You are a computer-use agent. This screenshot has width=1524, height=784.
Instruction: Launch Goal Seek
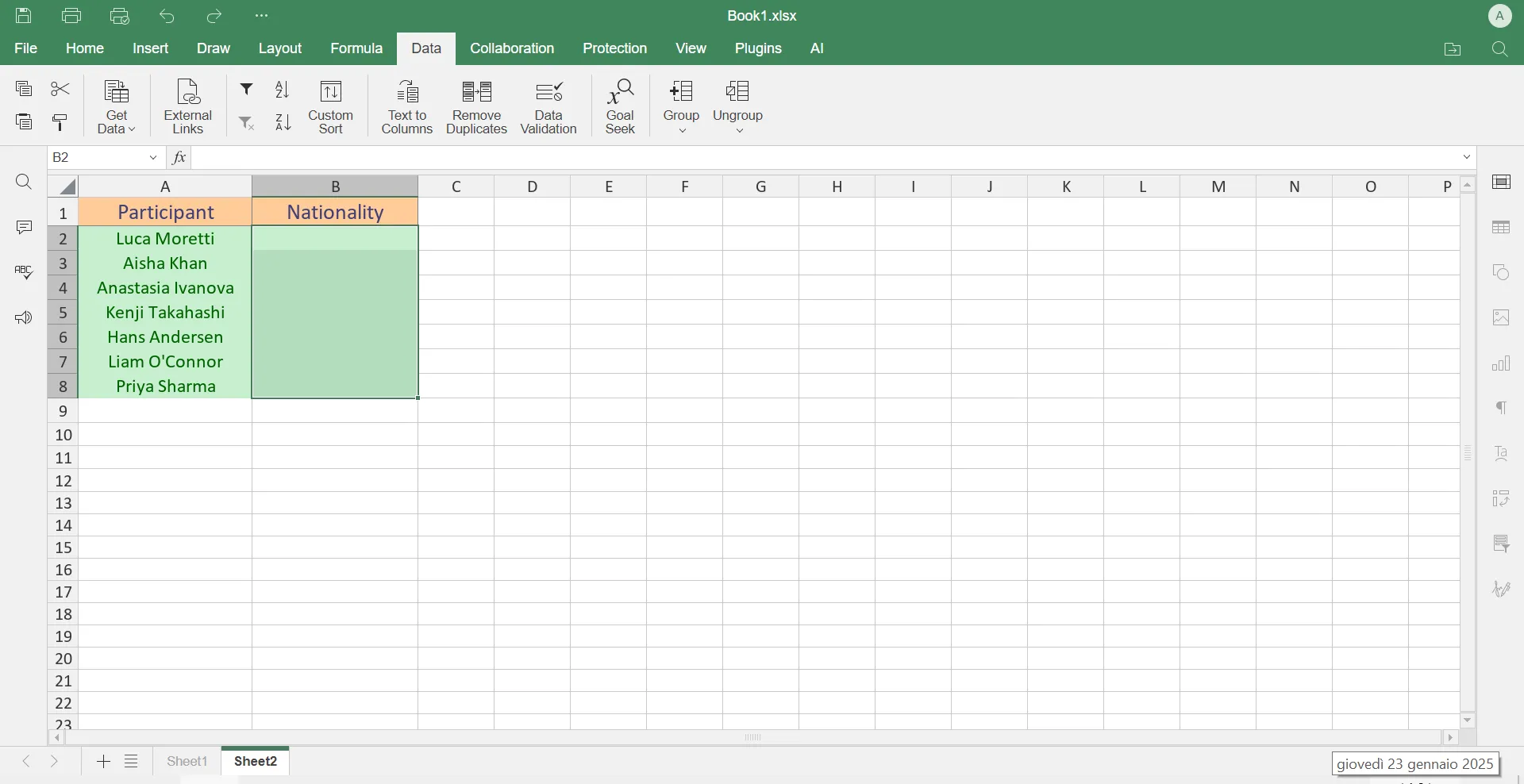(x=621, y=106)
